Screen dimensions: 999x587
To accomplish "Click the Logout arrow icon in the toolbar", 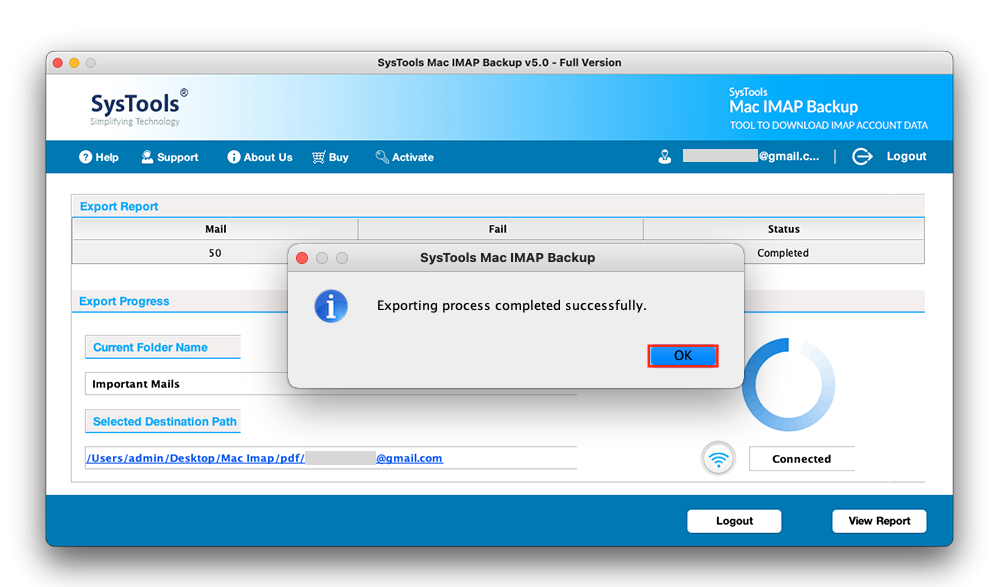I will [x=862, y=156].
